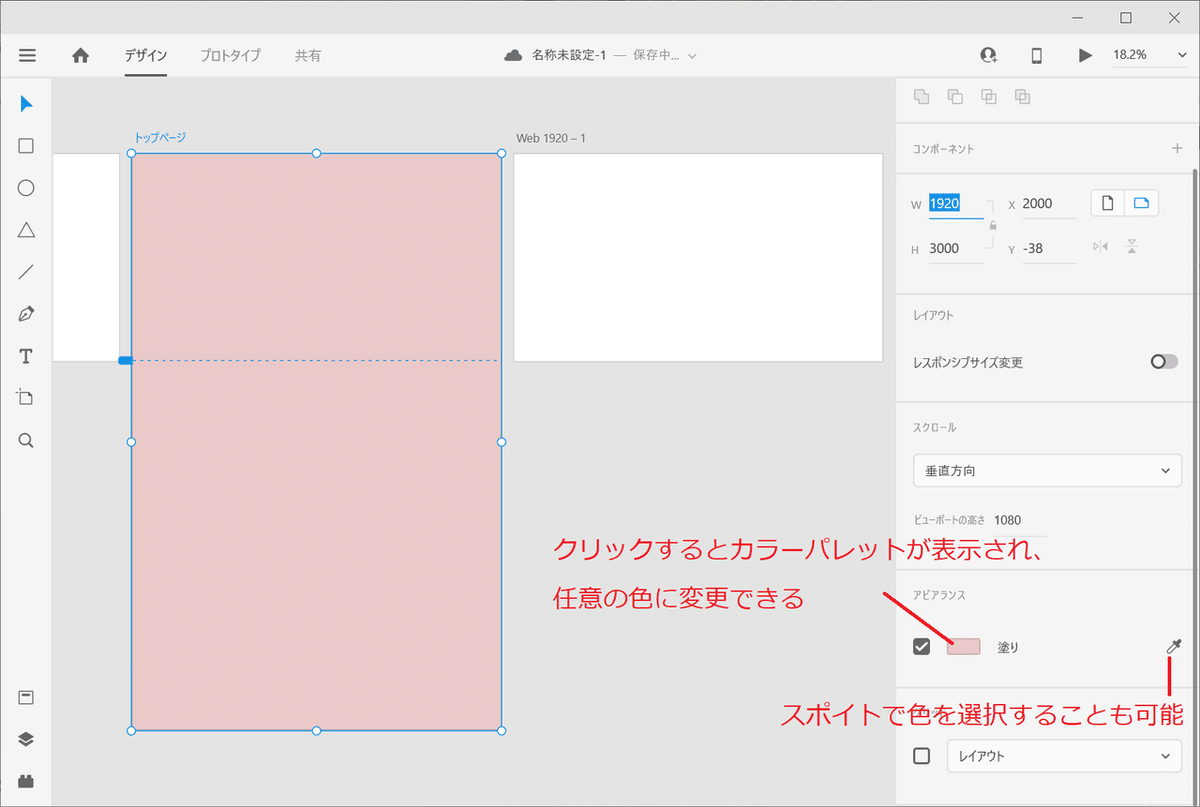The width and height of the screenshot is (1200, 807).
Task: Apply the Intersect boolean operation icon
Action: click(989, 97)
